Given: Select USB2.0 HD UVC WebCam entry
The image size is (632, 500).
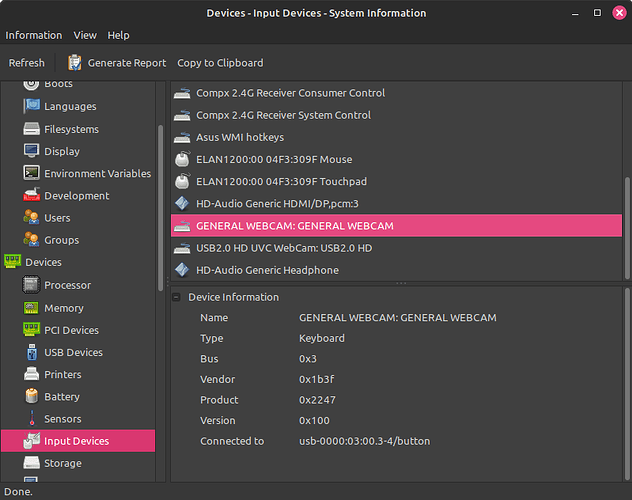Looking at the screenshot, I should 283,248.
